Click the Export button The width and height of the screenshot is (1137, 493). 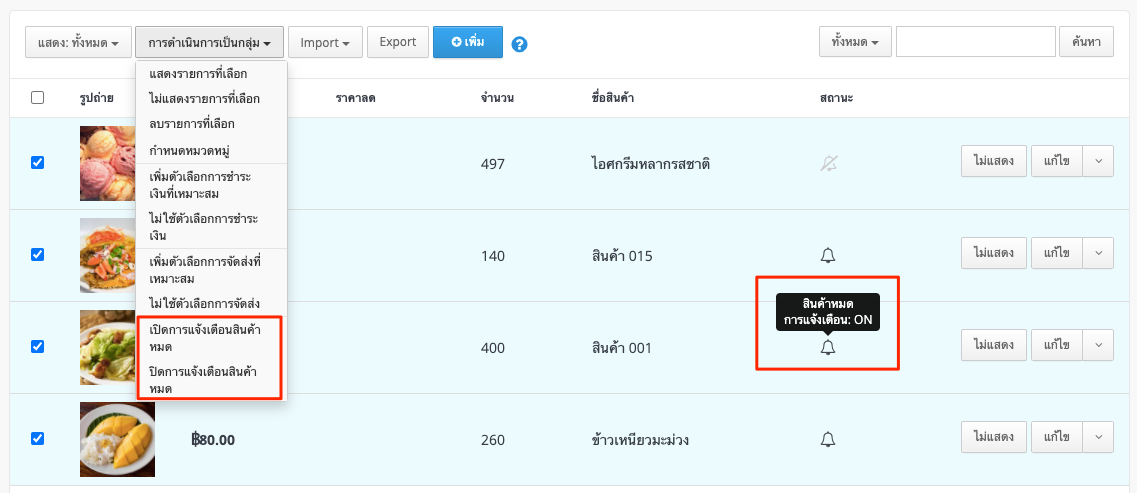point(398,42)
